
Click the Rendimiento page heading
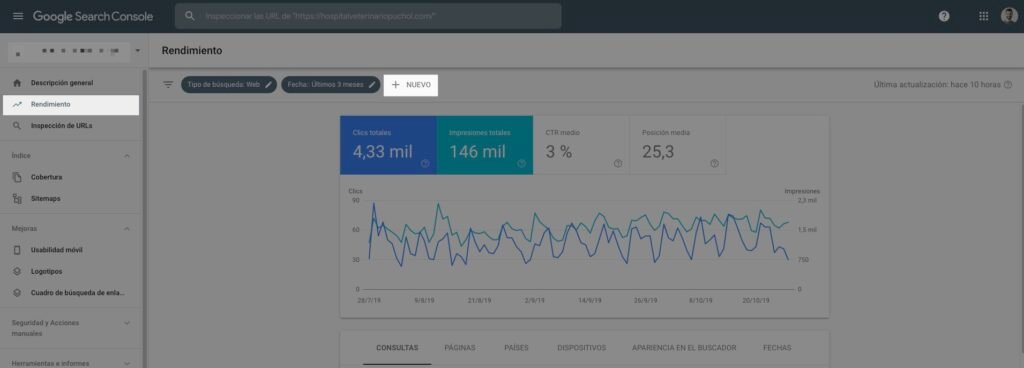pos(192,50)
